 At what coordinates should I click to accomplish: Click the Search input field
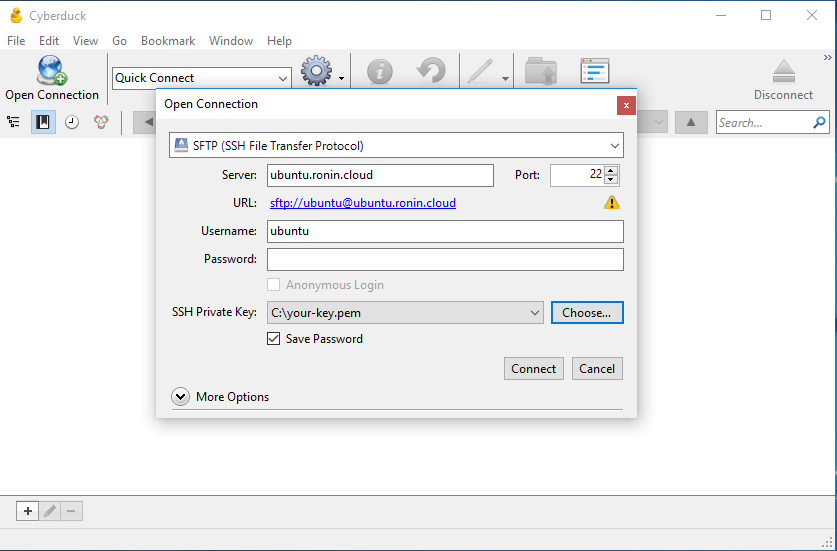(763, 123)
